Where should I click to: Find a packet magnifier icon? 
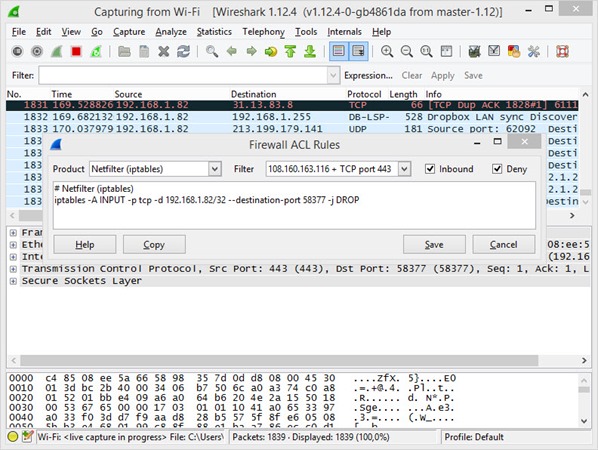click(212, 51)
